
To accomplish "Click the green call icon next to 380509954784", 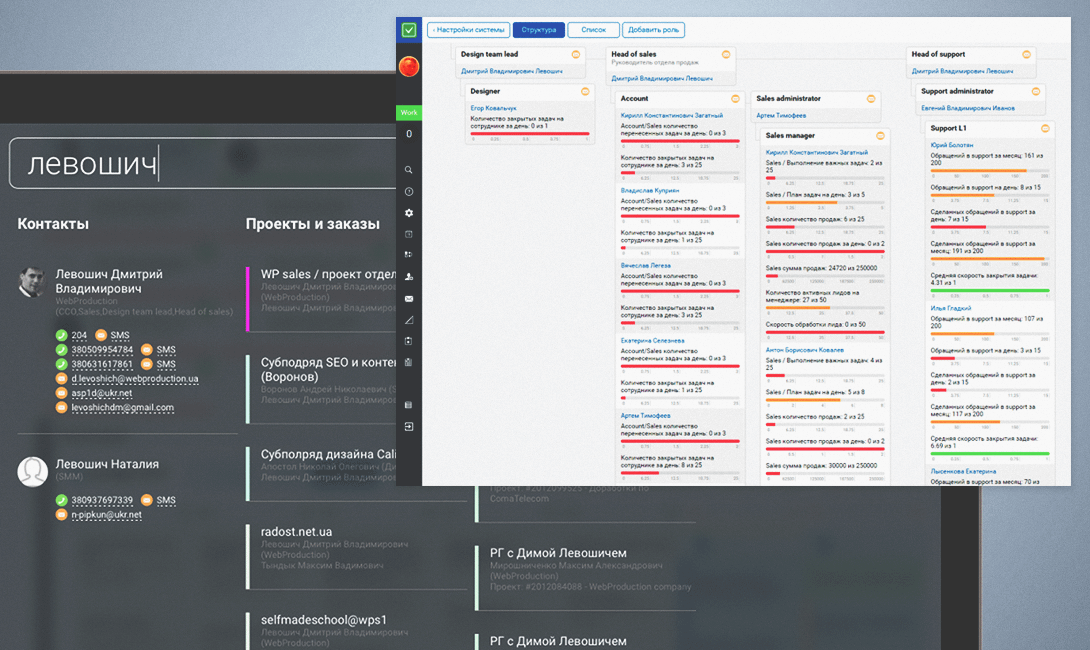I will click(62, 350).
